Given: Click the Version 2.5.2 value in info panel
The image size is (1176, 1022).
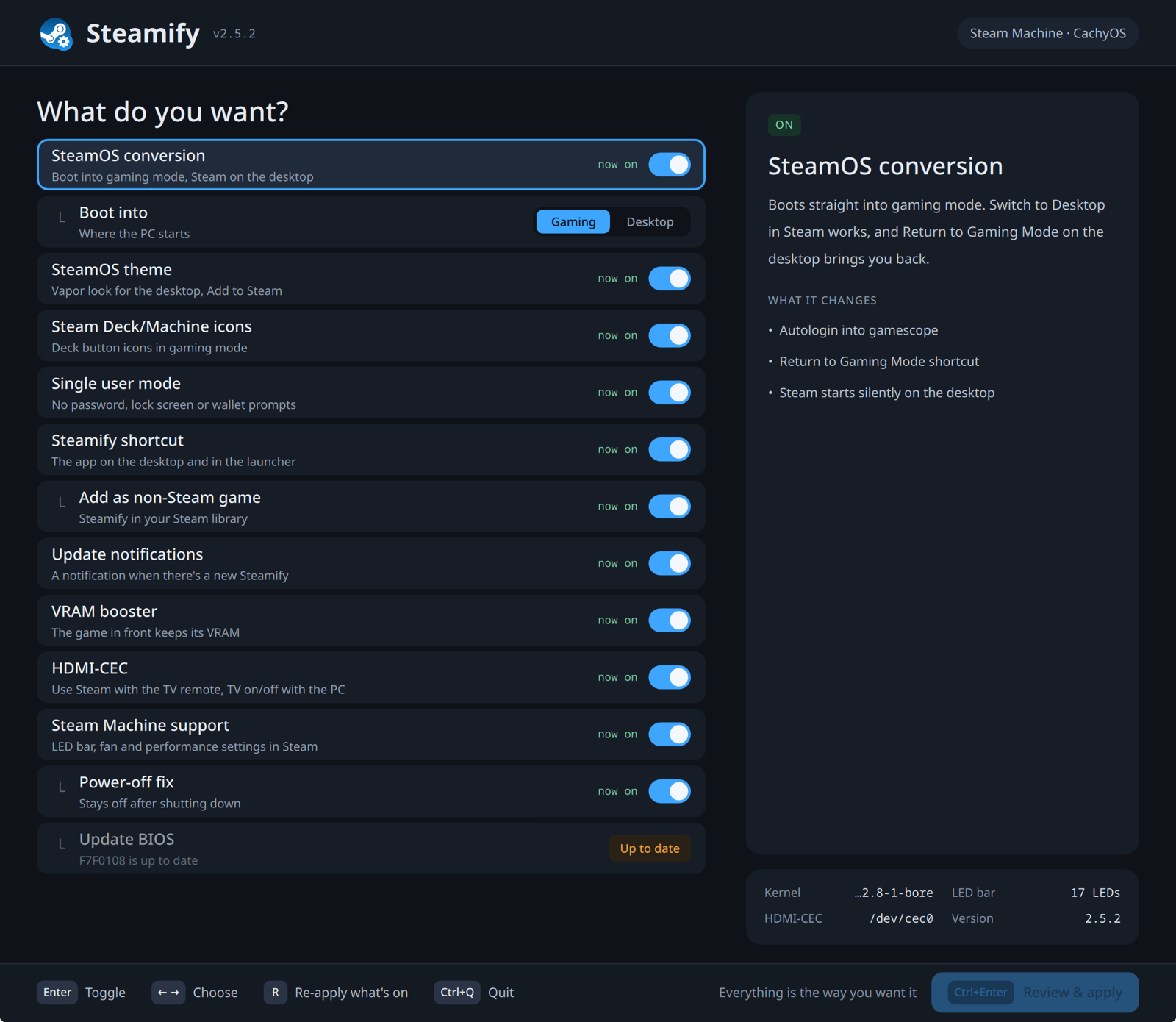Looking at the screenshot, I should click(x=1102, y=918).
